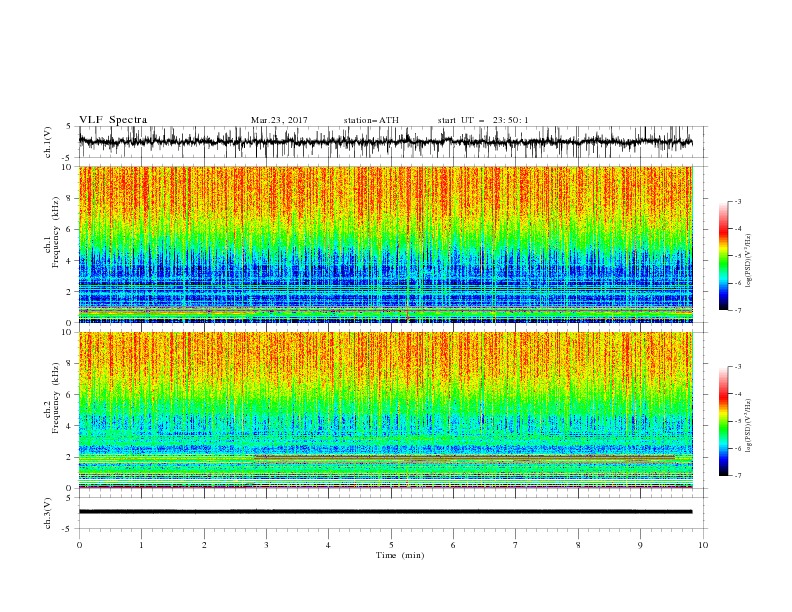Viewport: 792px width, 612px height.
Task: Click the "-5" tick on ch.2 colorbar
Action: click(738, 421)
